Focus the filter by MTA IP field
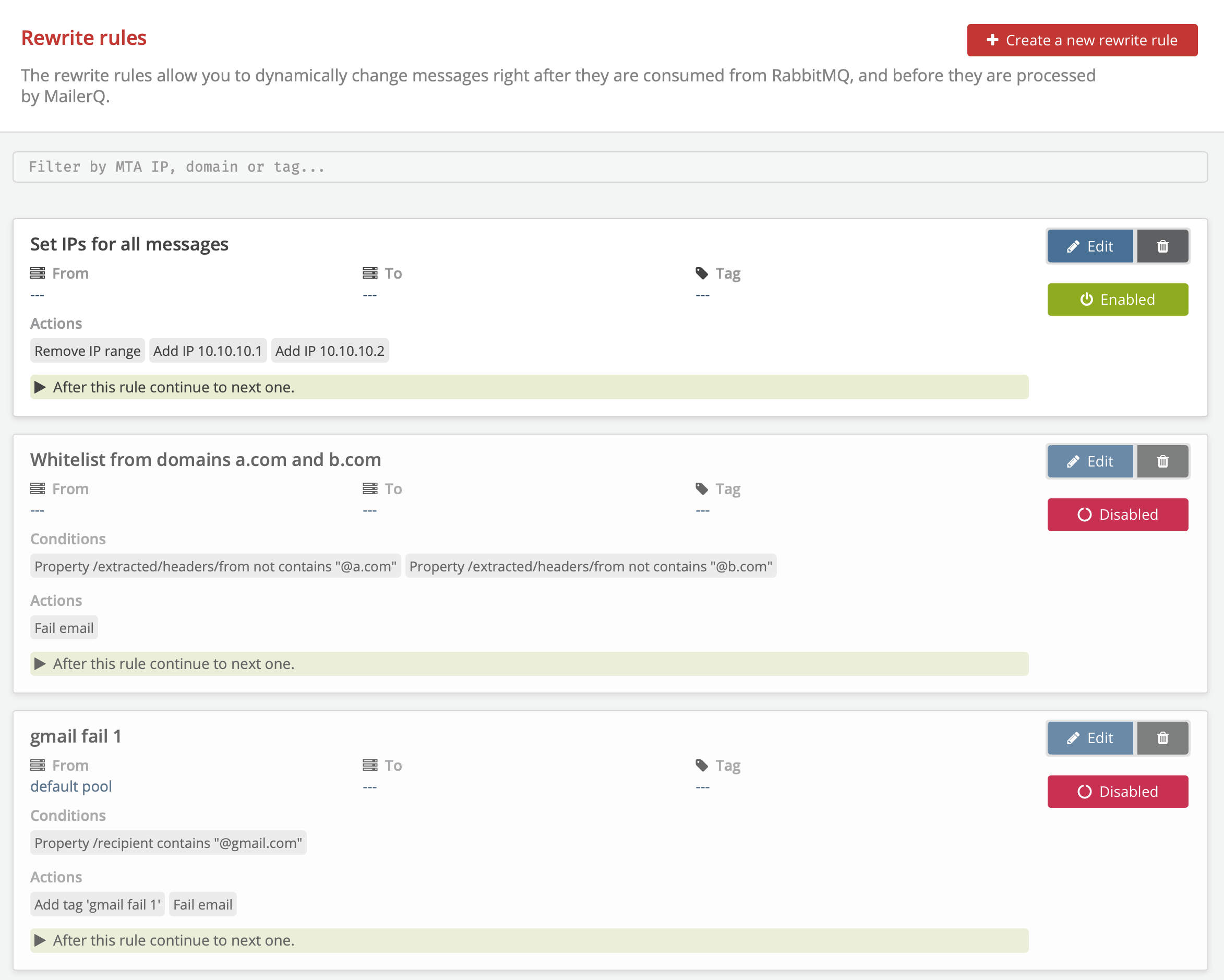This screenshot has width=1224, height=980. (610, 167)
